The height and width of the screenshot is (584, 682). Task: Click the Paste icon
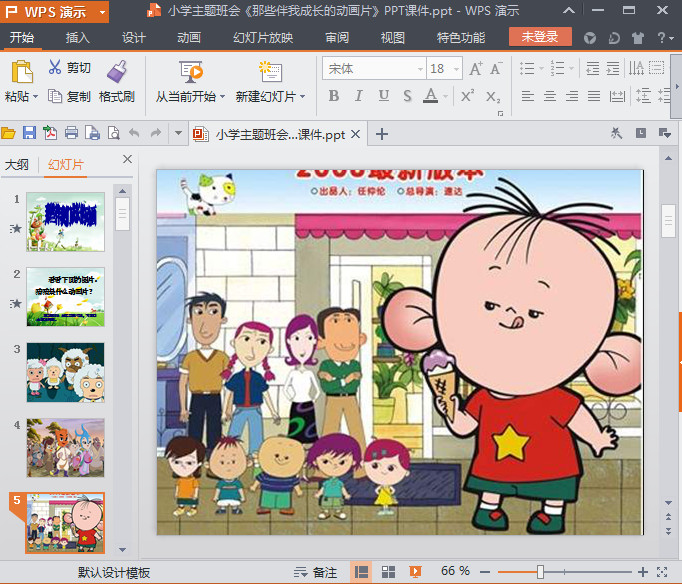[x=22, y=72]
